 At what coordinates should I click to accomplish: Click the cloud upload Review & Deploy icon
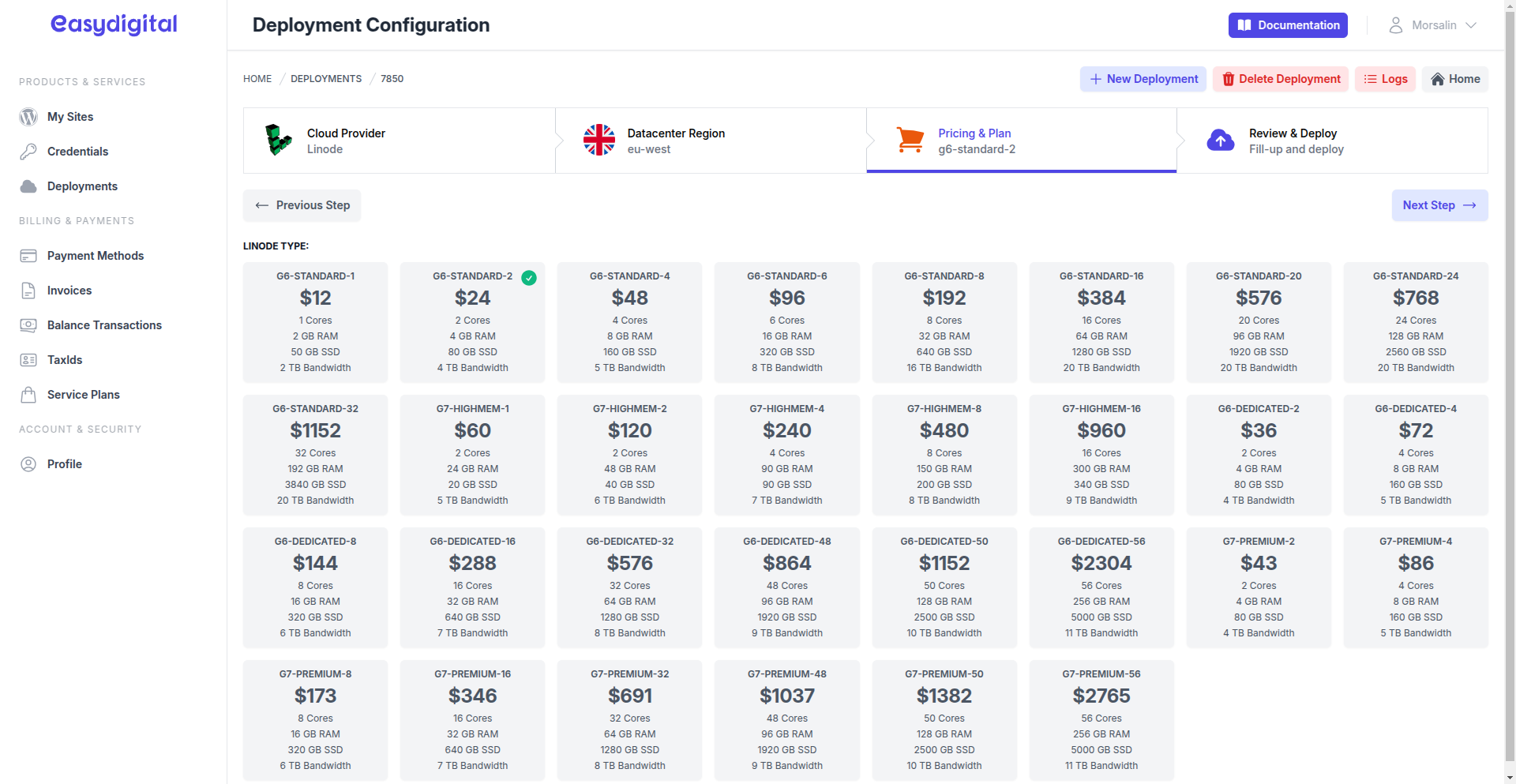pyautogui.click(x=1221, y=140)
